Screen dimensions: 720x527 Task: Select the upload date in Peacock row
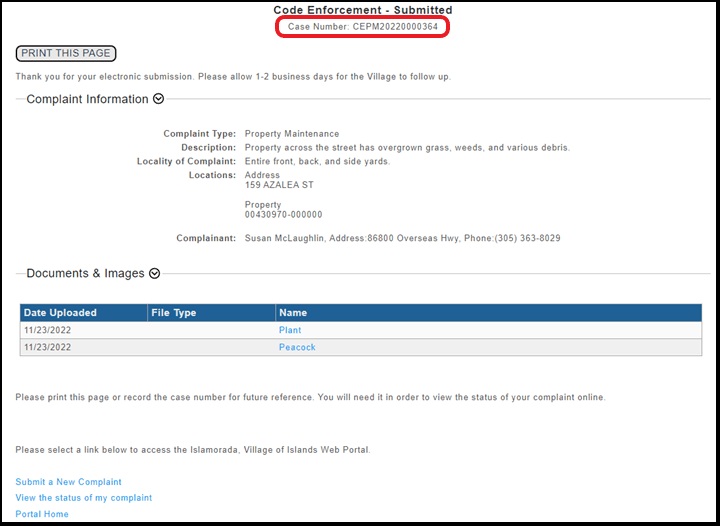[47, 347]
